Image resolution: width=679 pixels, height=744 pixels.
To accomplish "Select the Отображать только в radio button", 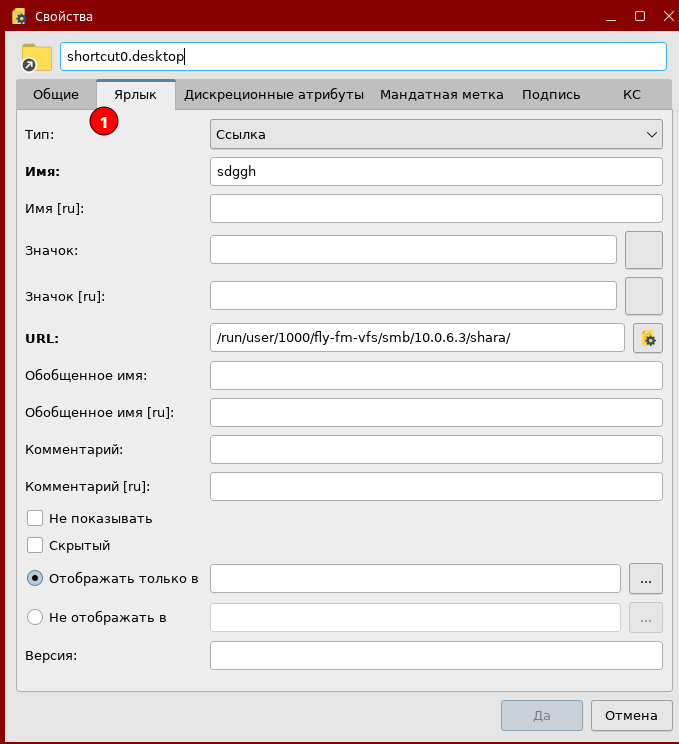I will pos(35,578).
